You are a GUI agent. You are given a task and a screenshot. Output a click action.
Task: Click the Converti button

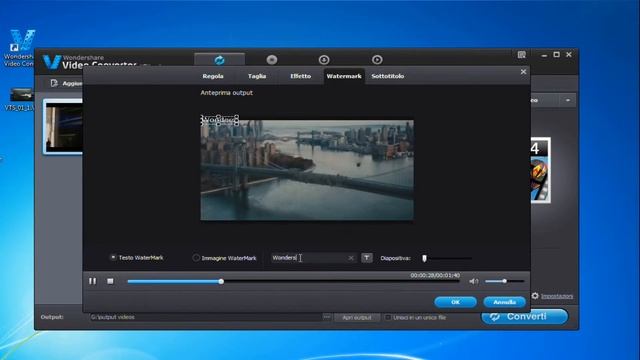click(524, 317)
